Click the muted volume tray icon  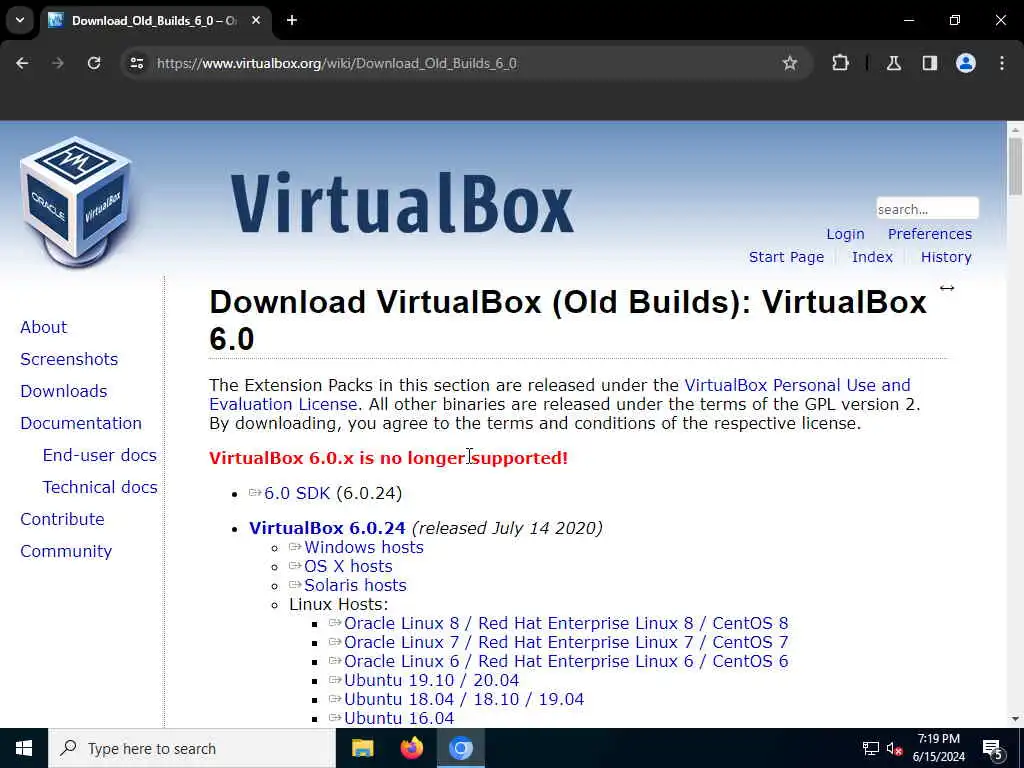tap(894, 748)
